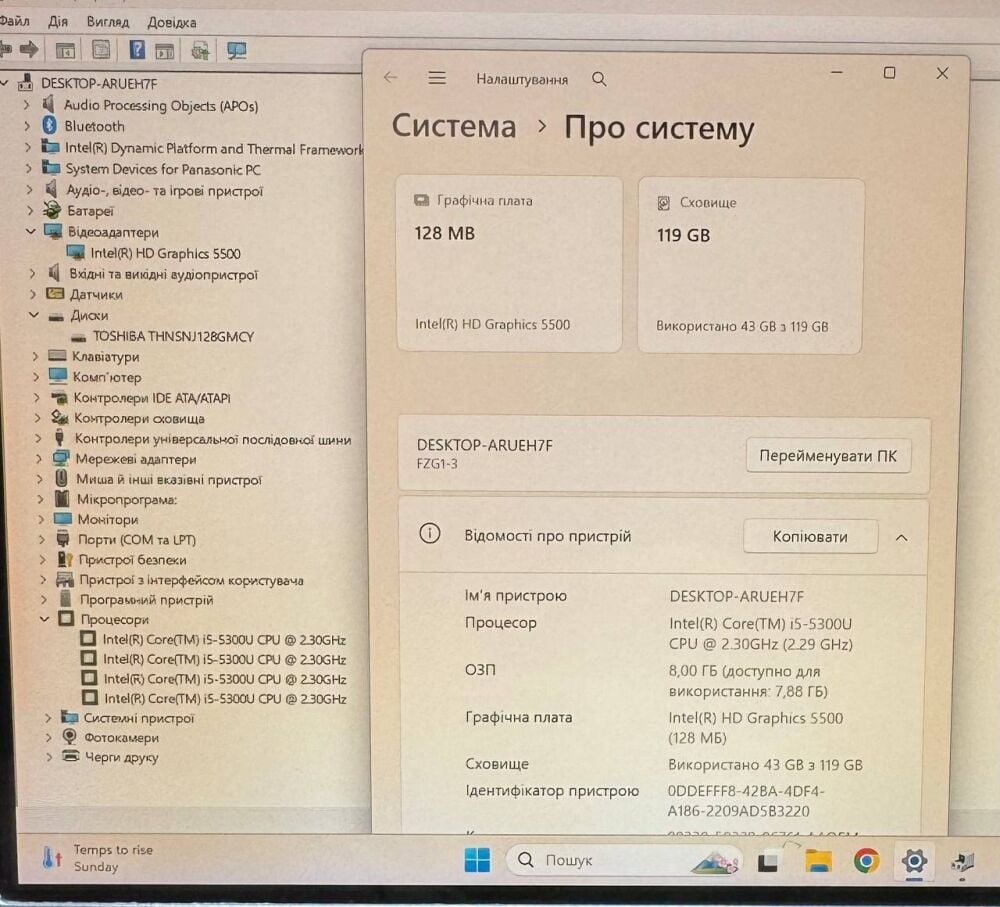This screenshot has height=907, width=1000.
Task: Click the back arrow in Settings window
Action: [390, 78]
